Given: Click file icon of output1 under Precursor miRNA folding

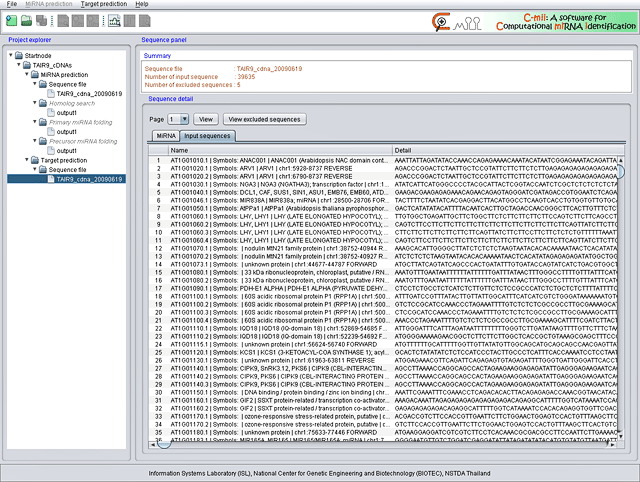Looking at the screenshot, I should tap(51, 151).
